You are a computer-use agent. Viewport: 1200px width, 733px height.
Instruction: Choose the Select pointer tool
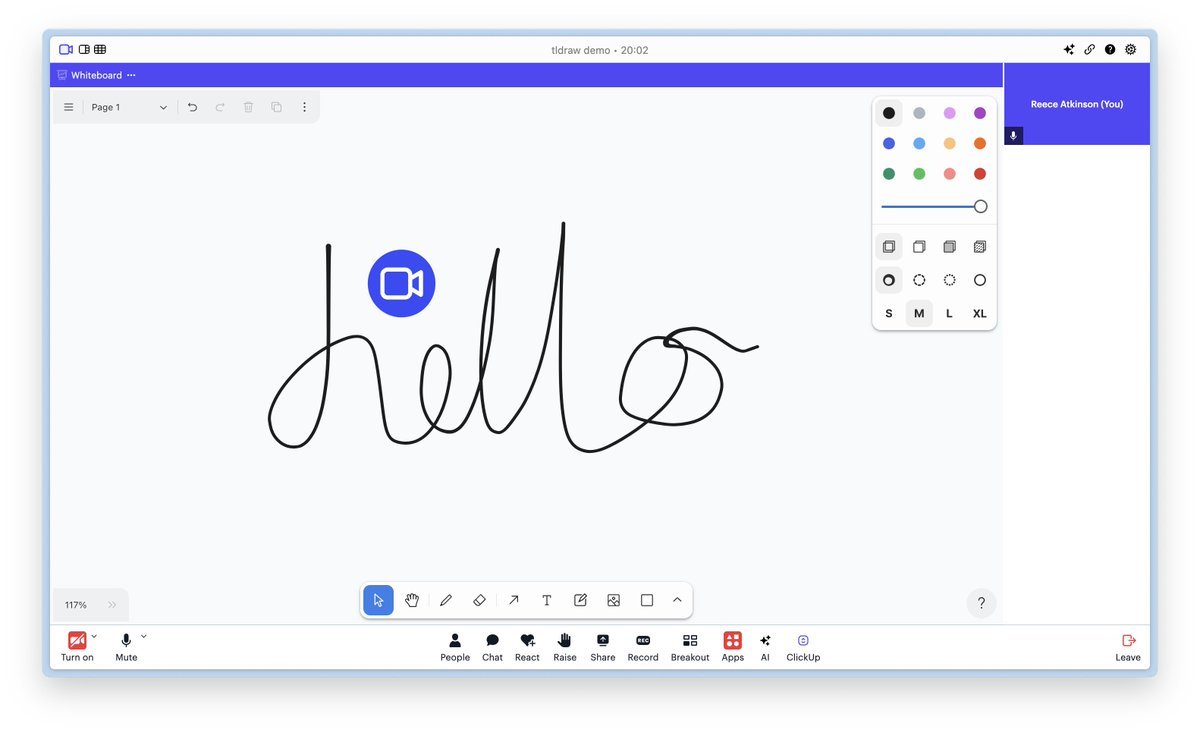coord(378,600)
